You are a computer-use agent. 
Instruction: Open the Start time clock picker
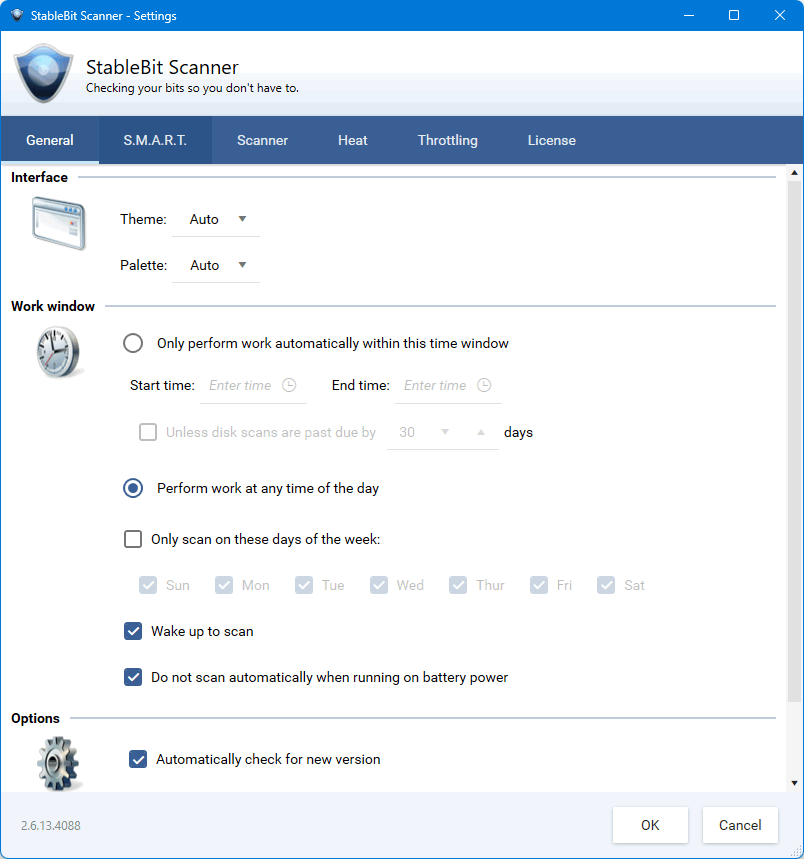[x=289, y=385]
